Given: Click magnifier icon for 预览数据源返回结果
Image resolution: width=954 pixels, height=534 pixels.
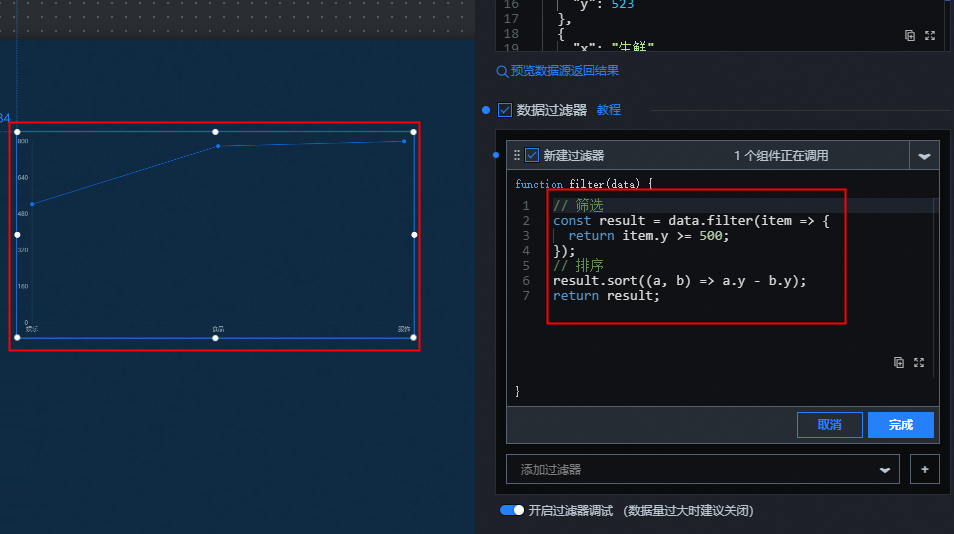Looking at the screenshot, I should coord(502,71).
